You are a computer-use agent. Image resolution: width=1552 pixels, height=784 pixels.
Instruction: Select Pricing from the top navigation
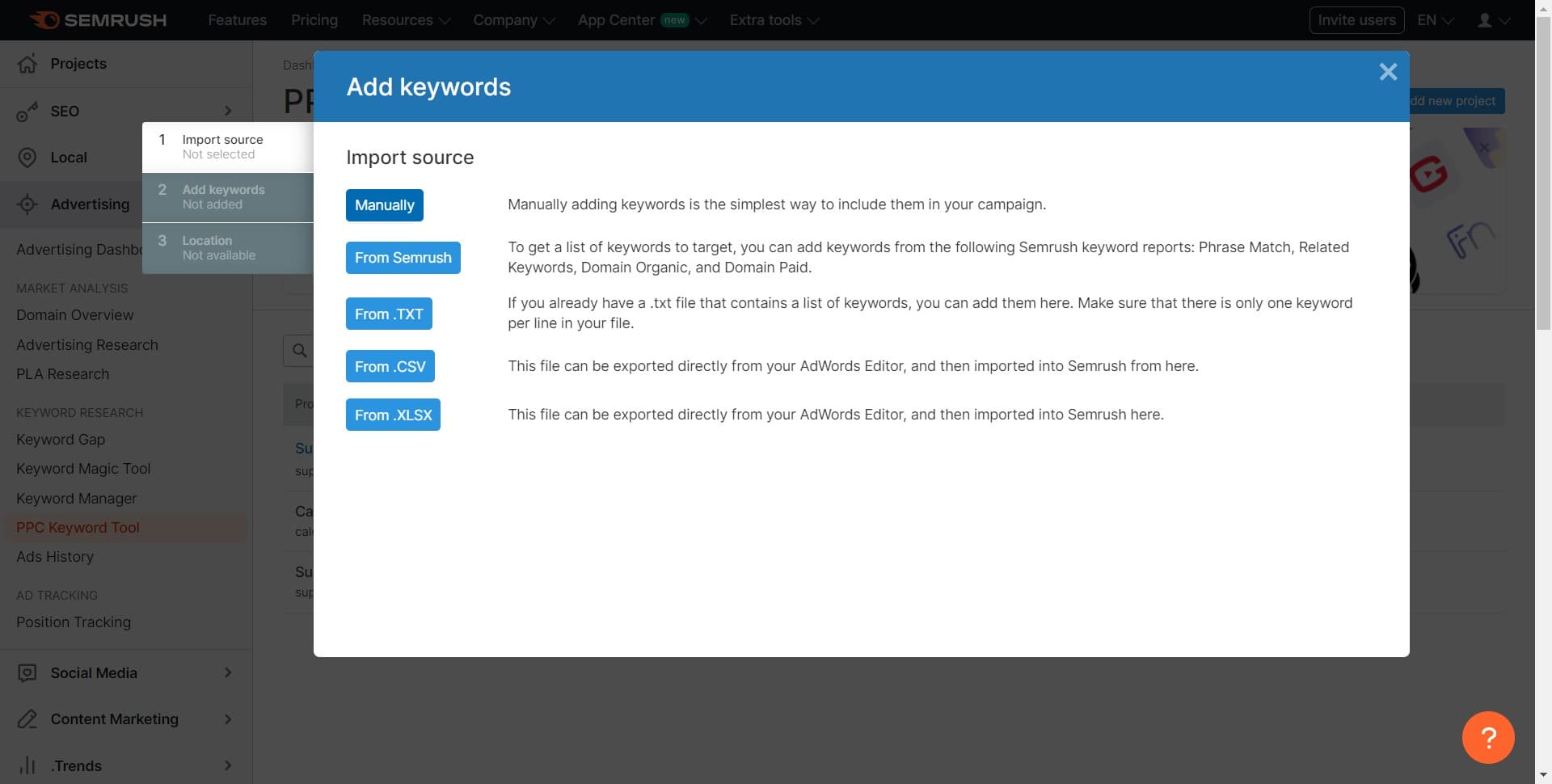point(314,19)
